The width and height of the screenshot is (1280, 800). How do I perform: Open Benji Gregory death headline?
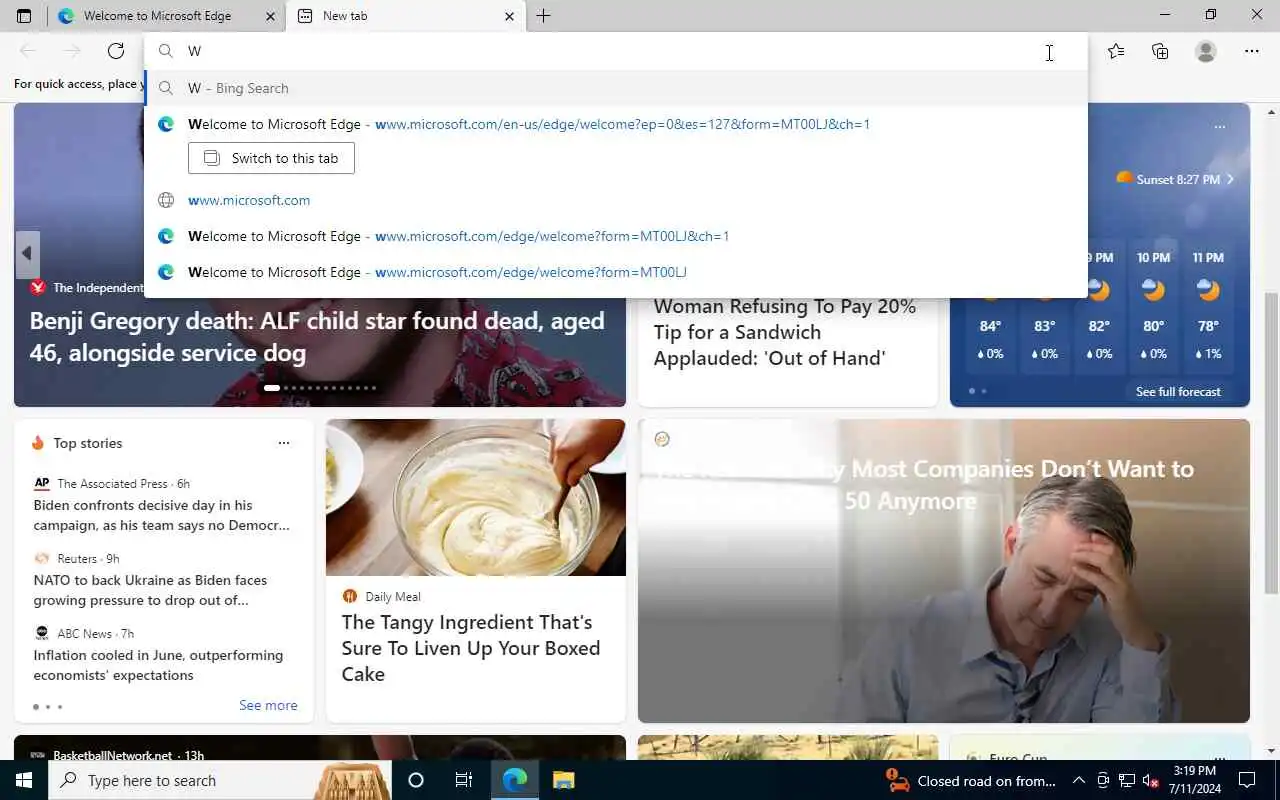[x=317, y=336]
